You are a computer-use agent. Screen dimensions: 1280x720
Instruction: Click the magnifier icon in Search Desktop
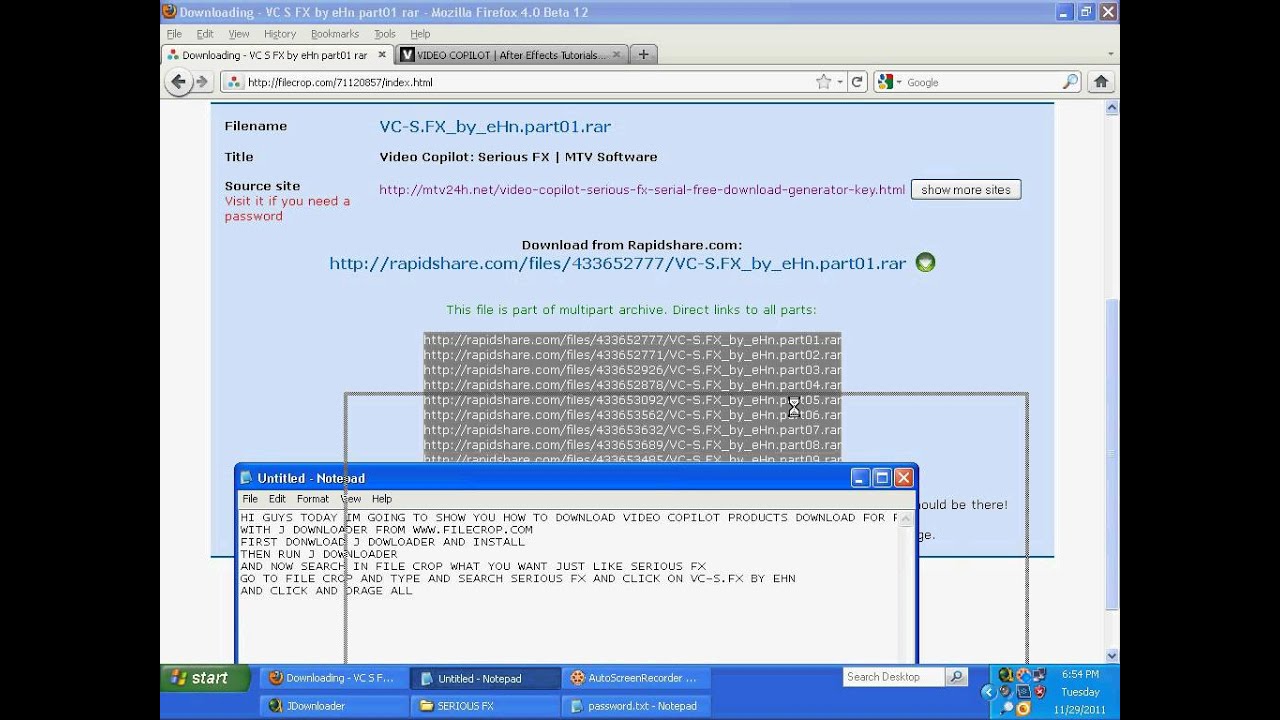pyautogui.click(x=955, y=677)
